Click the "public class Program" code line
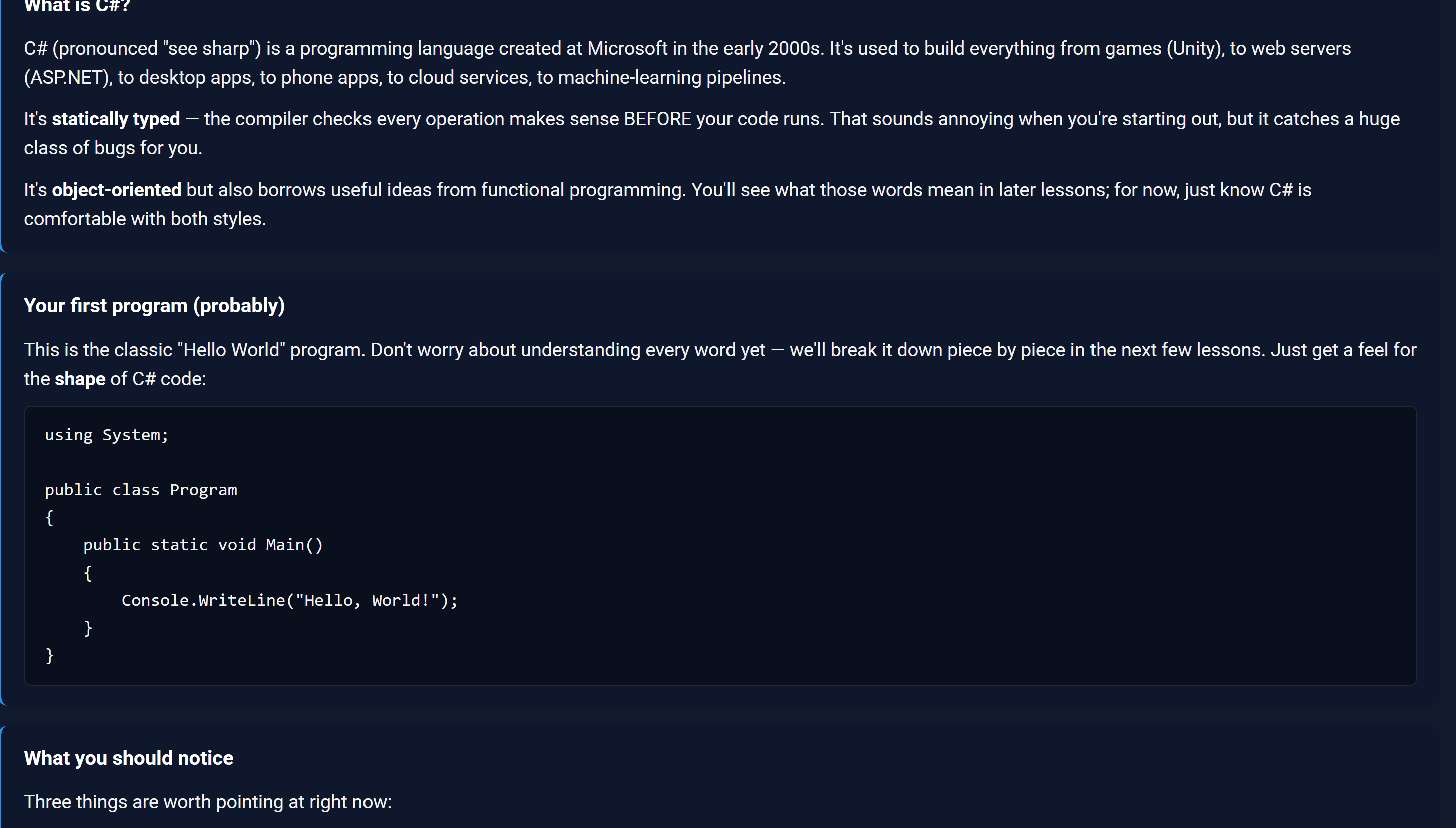The height and width of the screenshot is (828, 1456). pyautogui.click(x=141, y=490)
